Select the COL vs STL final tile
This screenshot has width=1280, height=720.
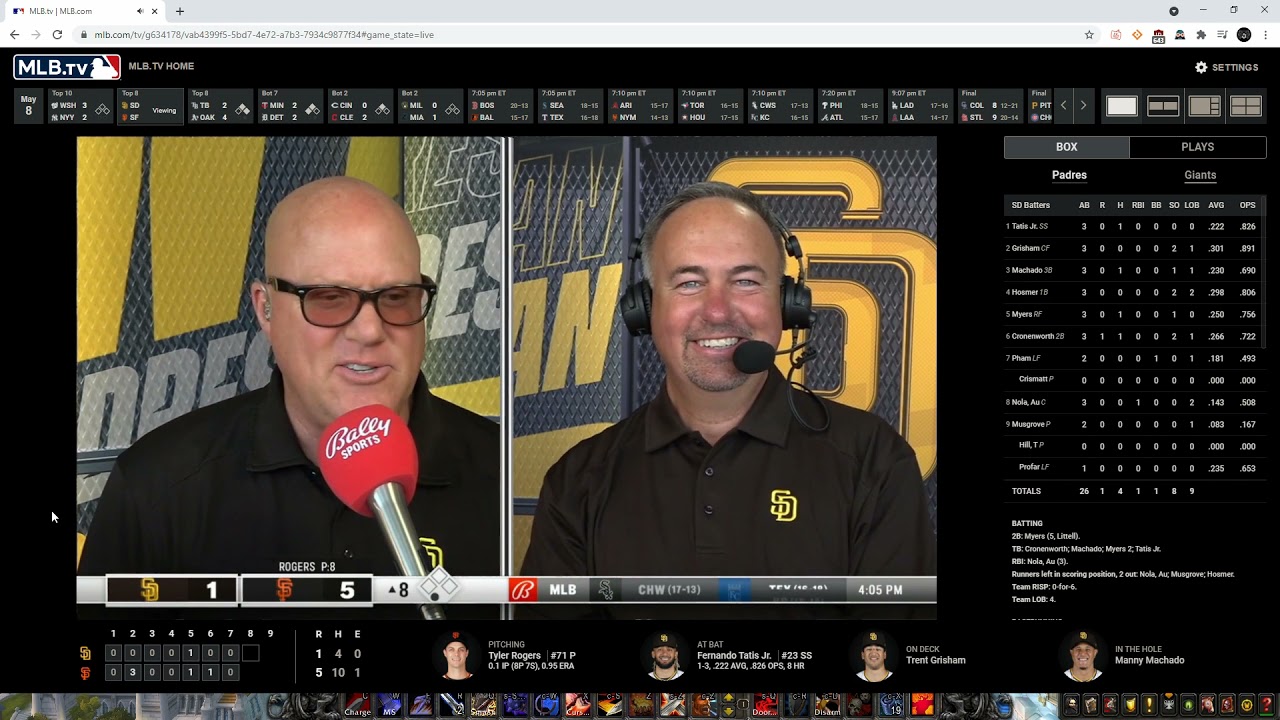pos(991,106)
